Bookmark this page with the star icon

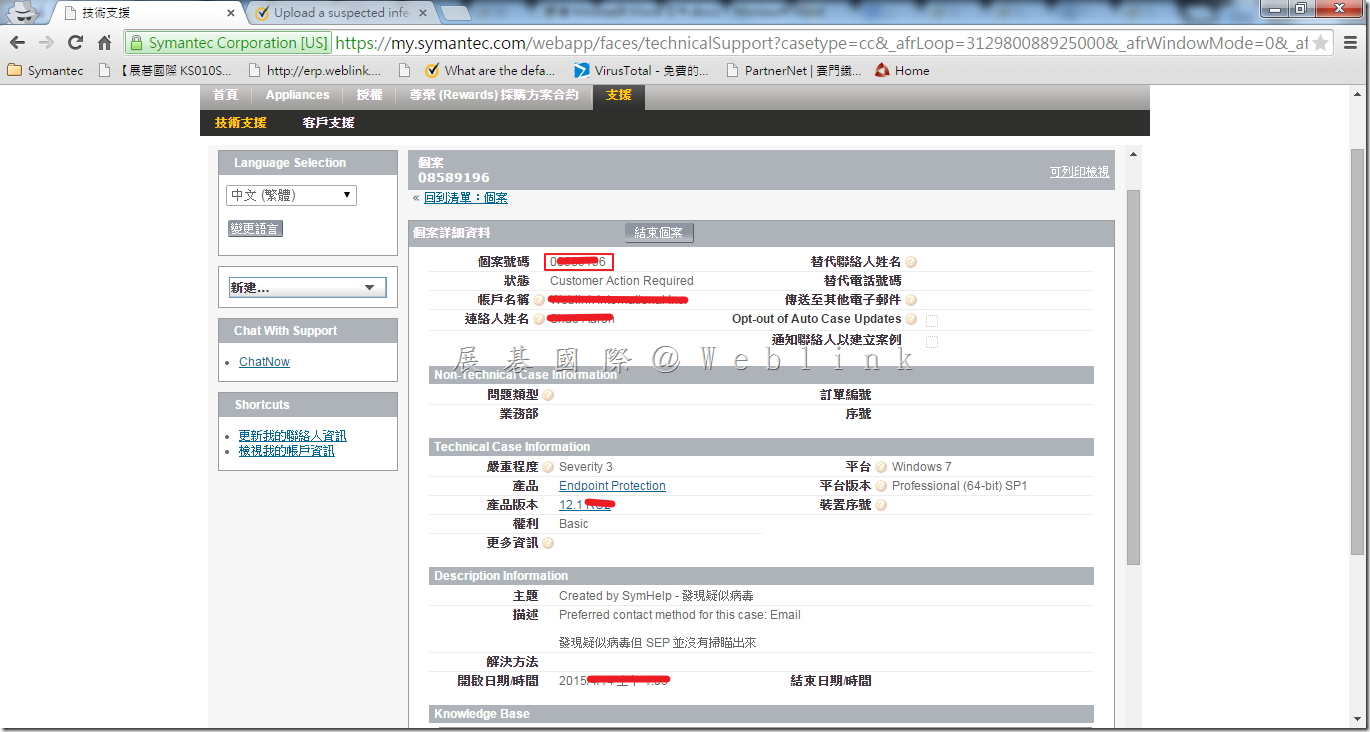1320,43
